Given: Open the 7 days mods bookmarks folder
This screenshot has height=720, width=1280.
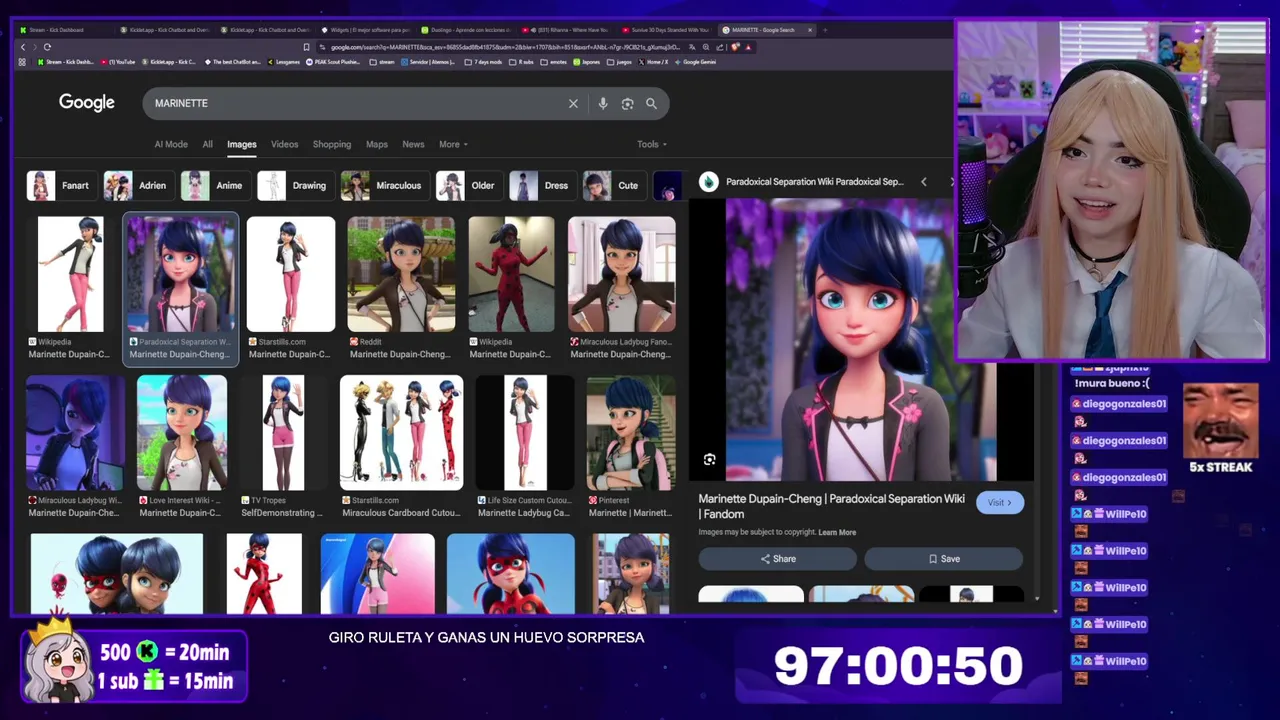Looking at the screenshot, I should pos(483,62).
